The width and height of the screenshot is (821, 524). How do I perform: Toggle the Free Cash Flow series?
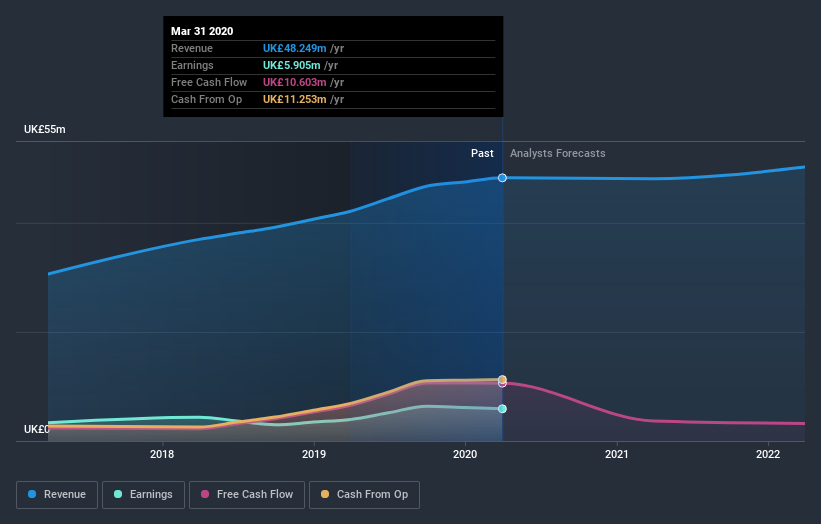point(247,495)
